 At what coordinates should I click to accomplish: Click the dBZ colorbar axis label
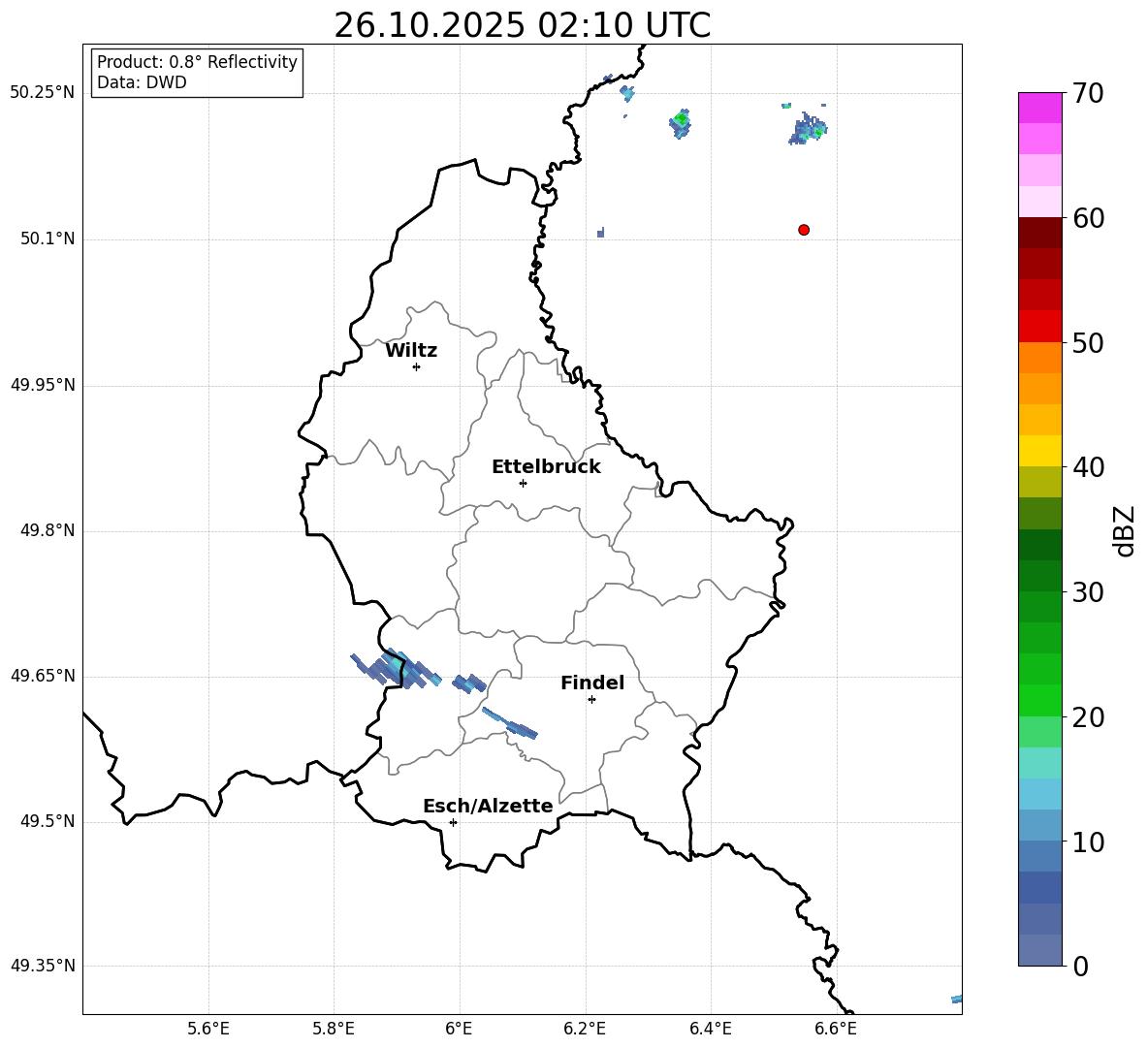click(x=1125, y=530)
